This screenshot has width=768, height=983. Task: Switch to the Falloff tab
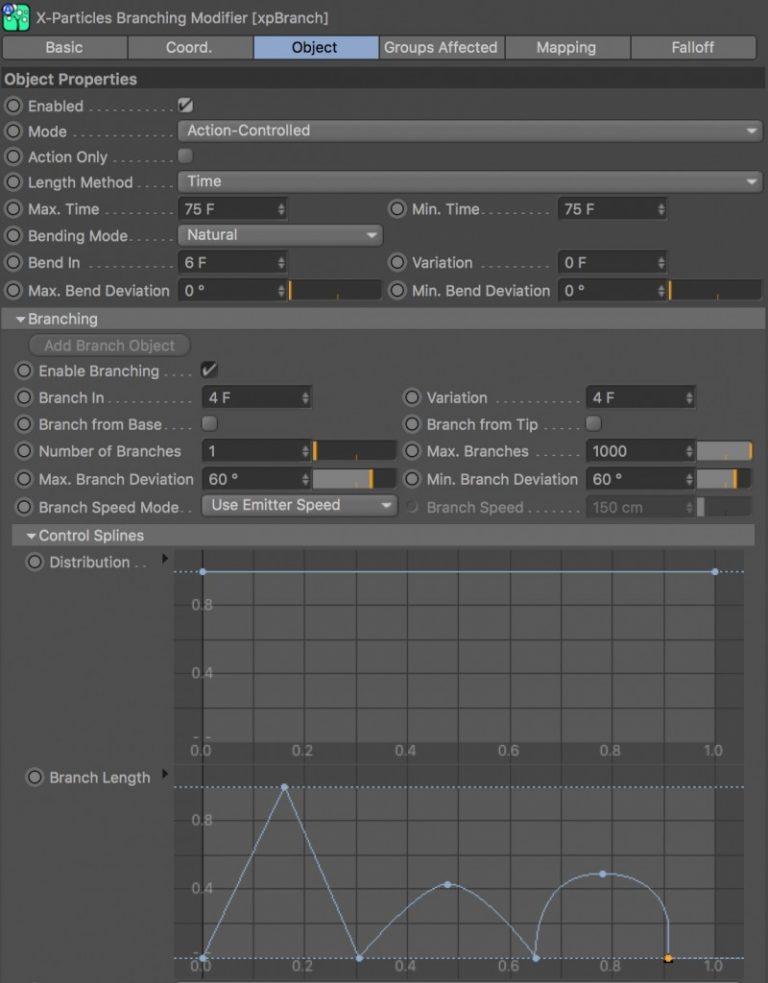[693, 47]
